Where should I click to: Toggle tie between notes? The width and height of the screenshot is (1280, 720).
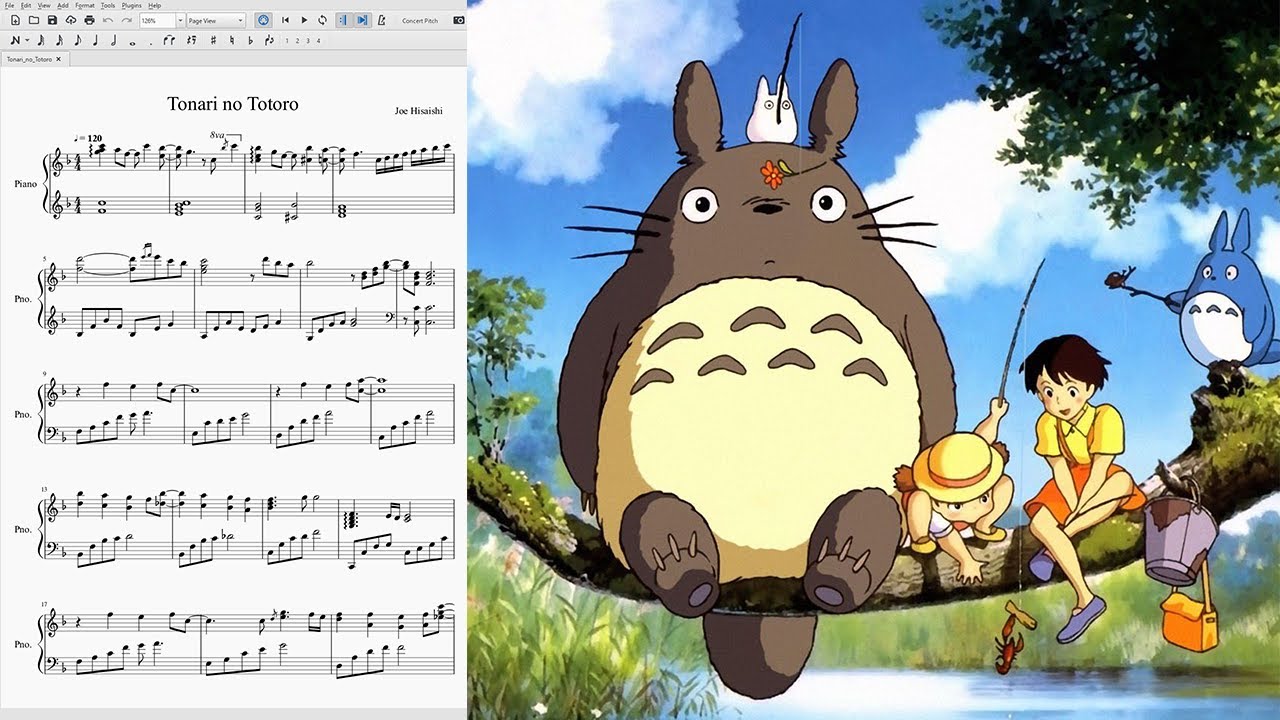(169, 40)
